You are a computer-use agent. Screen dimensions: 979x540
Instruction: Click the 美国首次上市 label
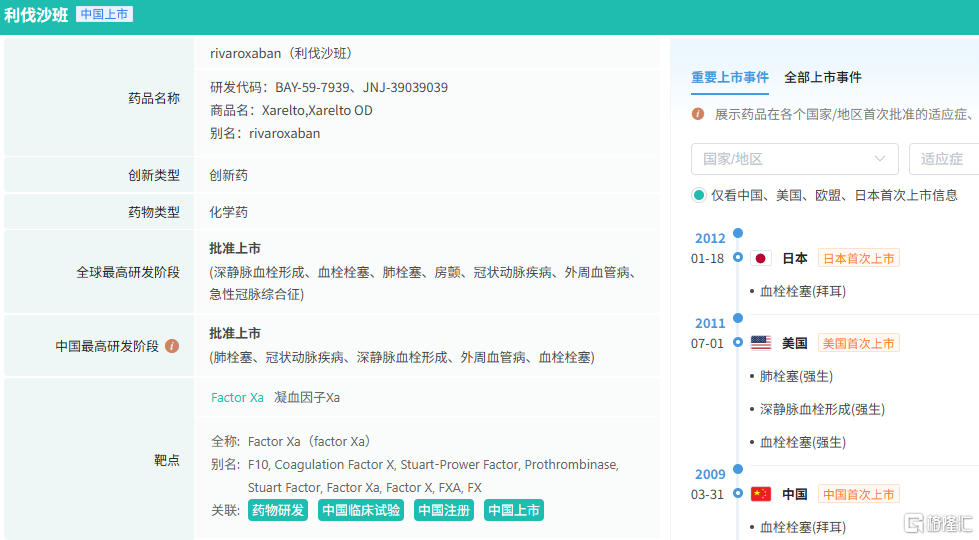[858, 343]
